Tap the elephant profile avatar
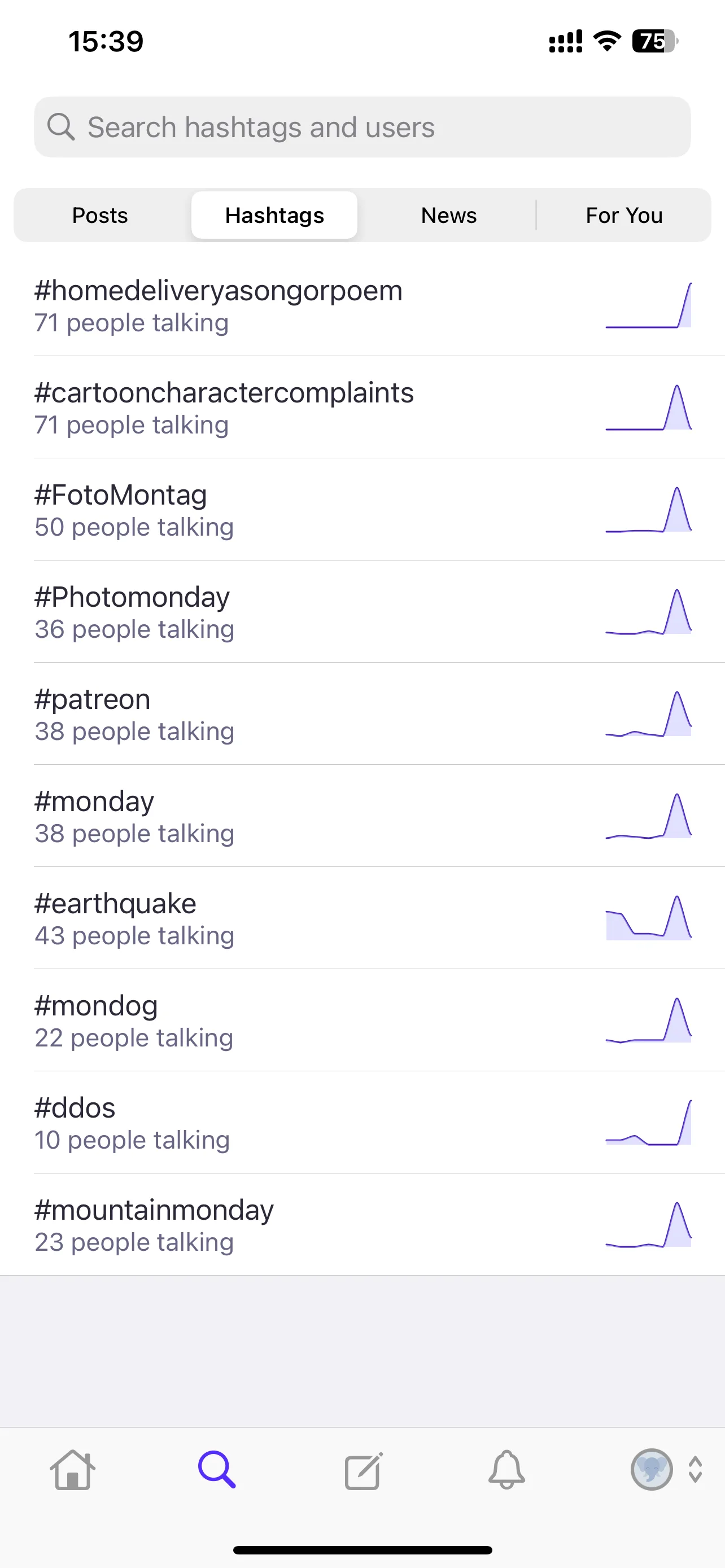This screenshot has width=725, height=1568. pos(652,1469)
